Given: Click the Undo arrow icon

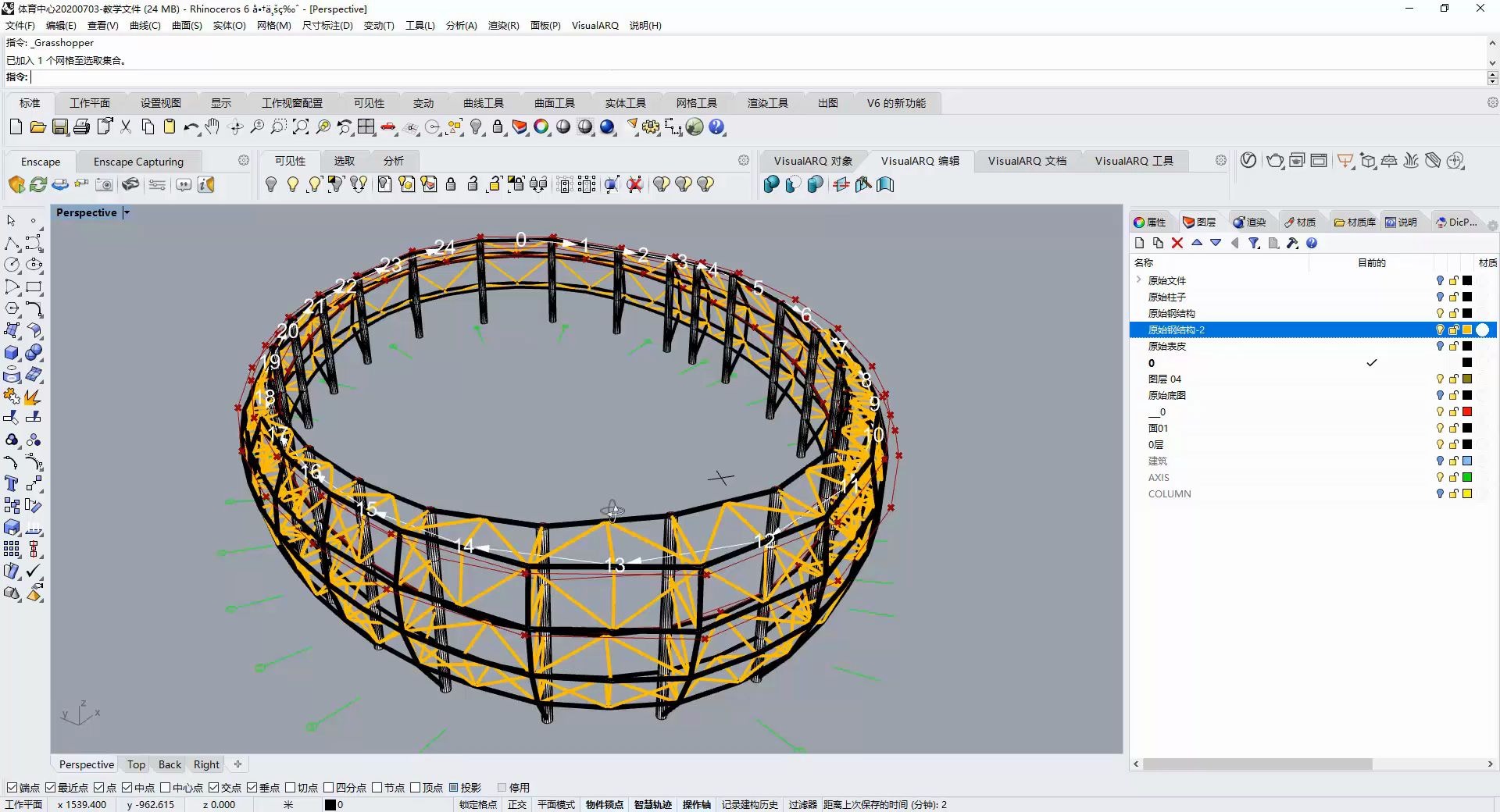Looking at the screenshot, I should (190, 127).
